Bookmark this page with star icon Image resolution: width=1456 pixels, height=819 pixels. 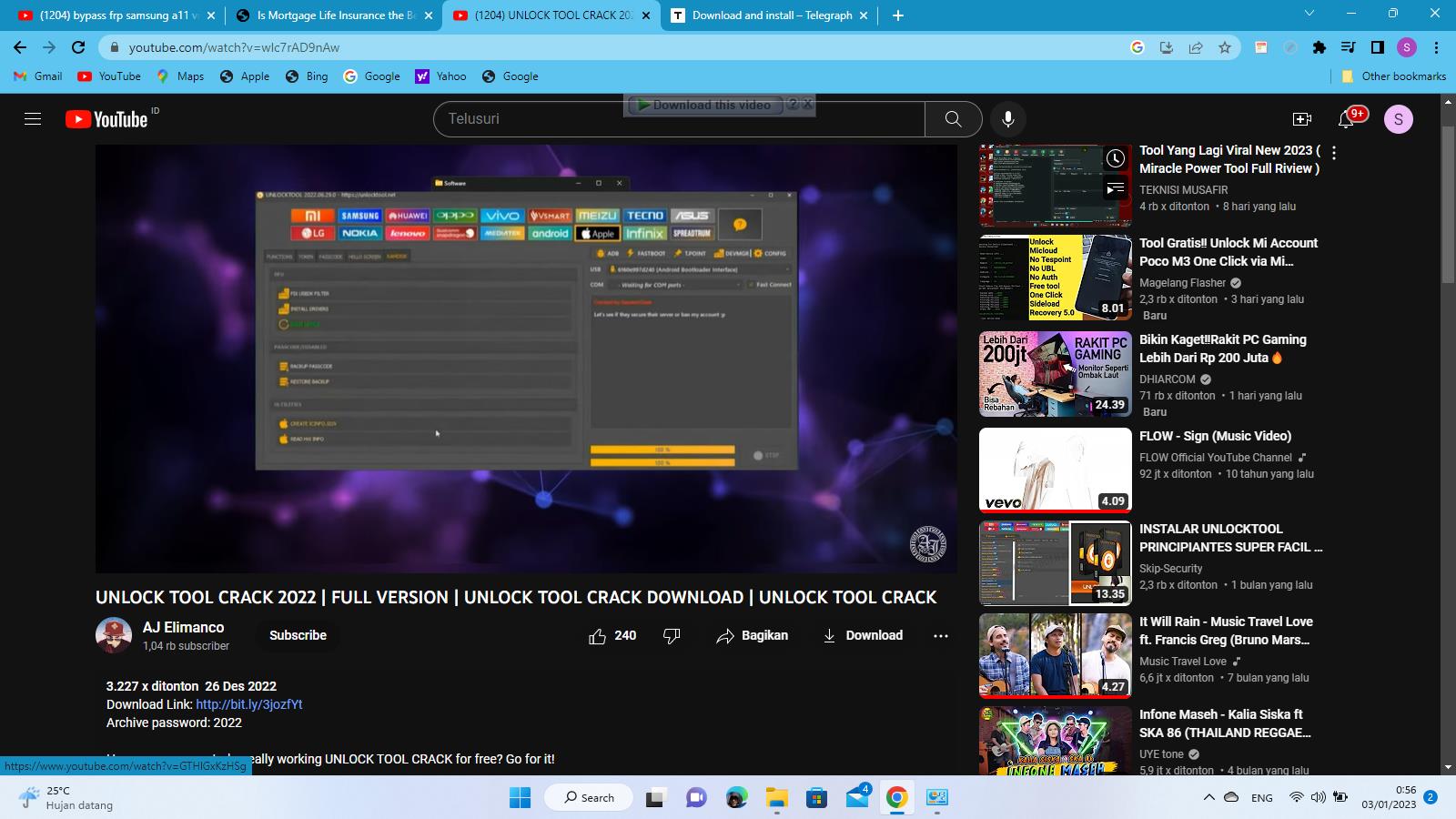point(1225,47)
